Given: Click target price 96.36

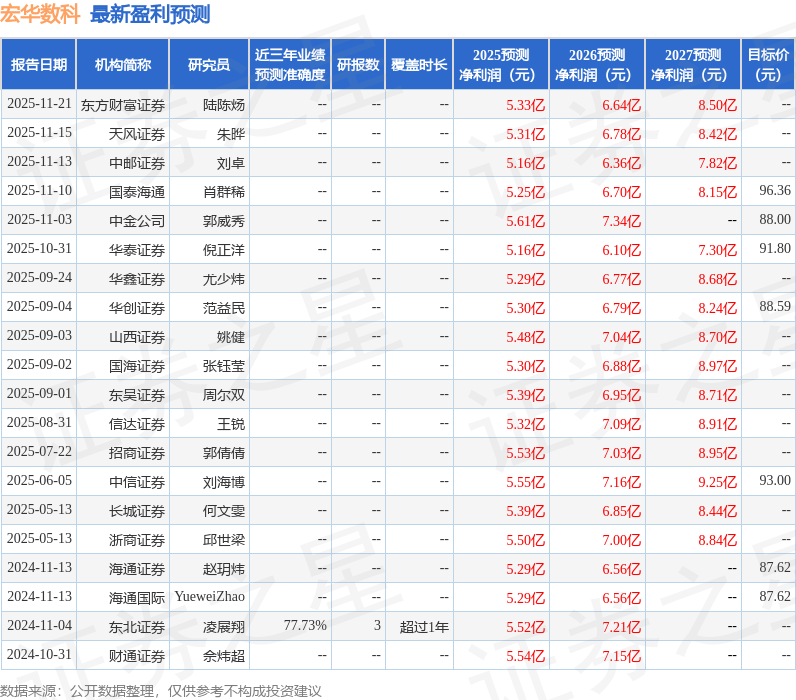Looking at the screenshot, I should tap(775, 190).
